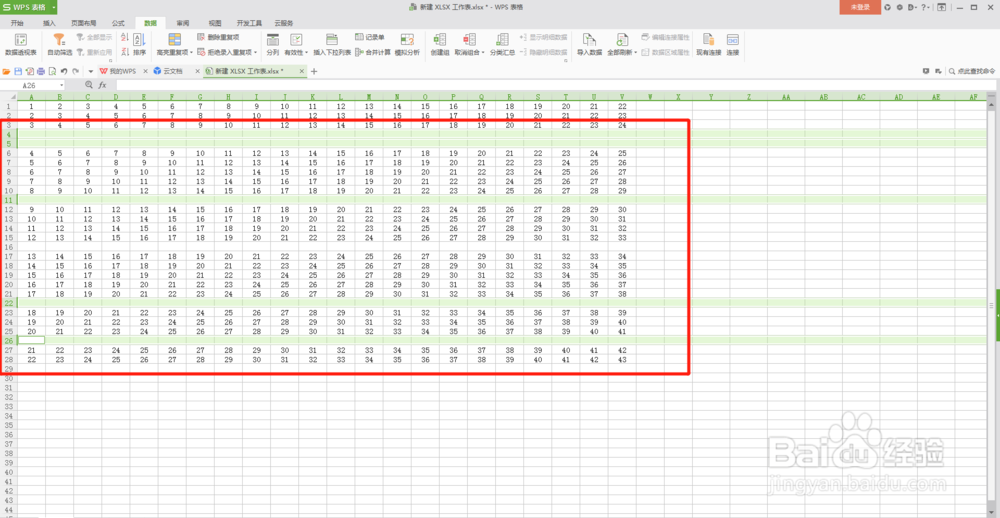Click the print preview icon in quick toolbar
The height and width of the screenshot is (518, 1000).
[52, 71]
